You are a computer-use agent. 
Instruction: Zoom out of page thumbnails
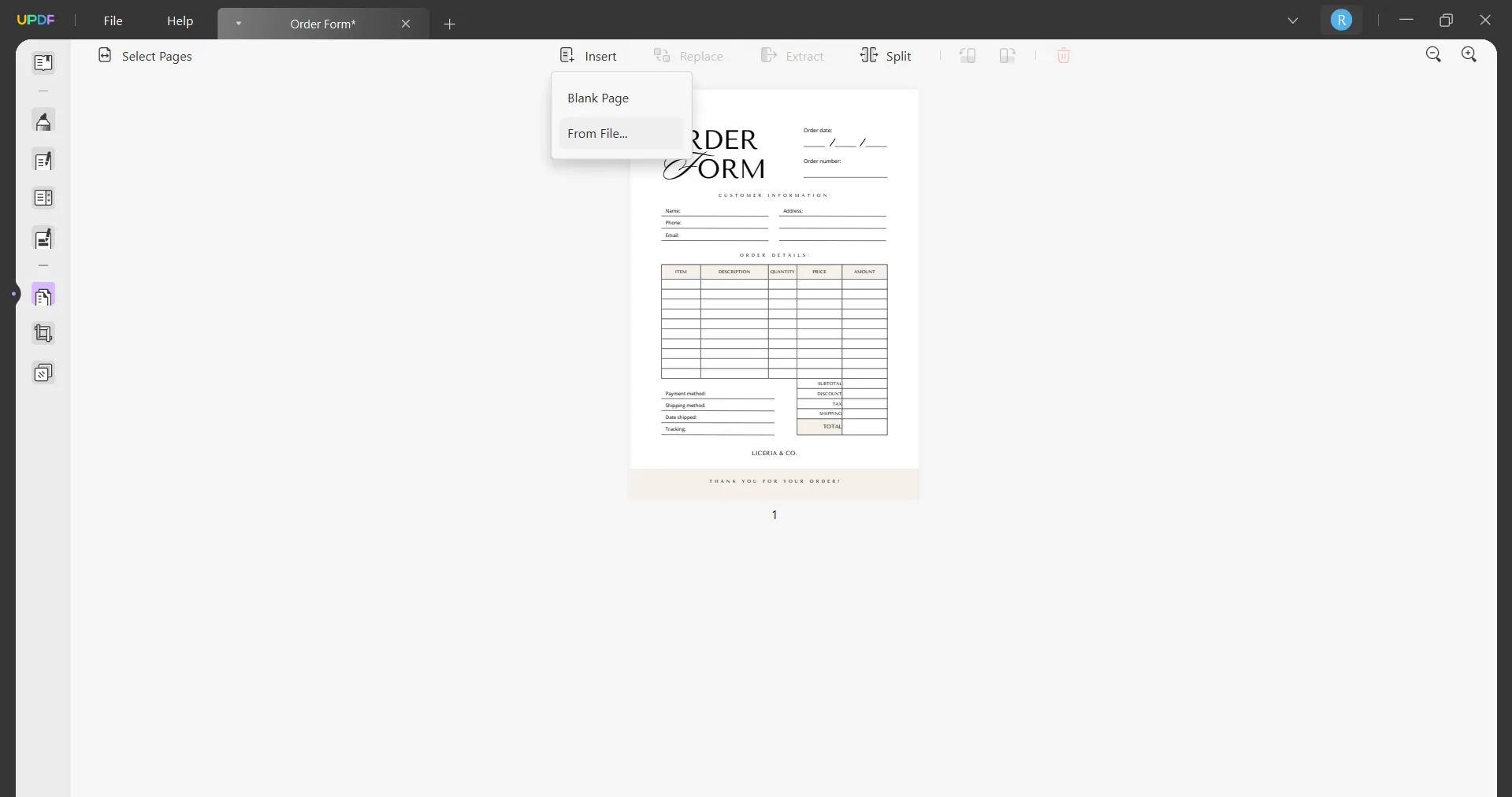1433,54
